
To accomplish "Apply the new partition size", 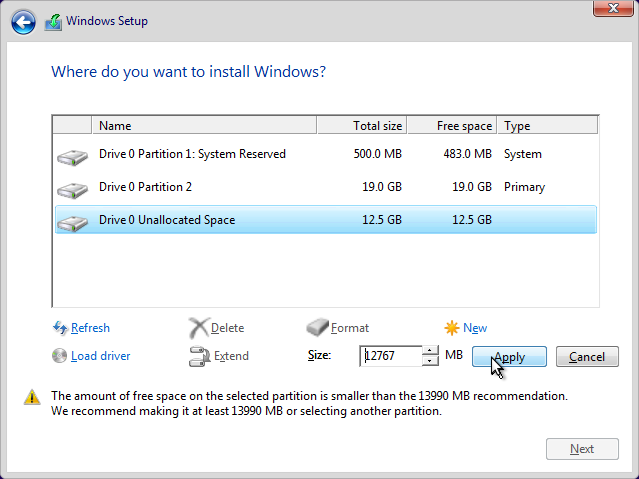I will click(x=509, y=357).
